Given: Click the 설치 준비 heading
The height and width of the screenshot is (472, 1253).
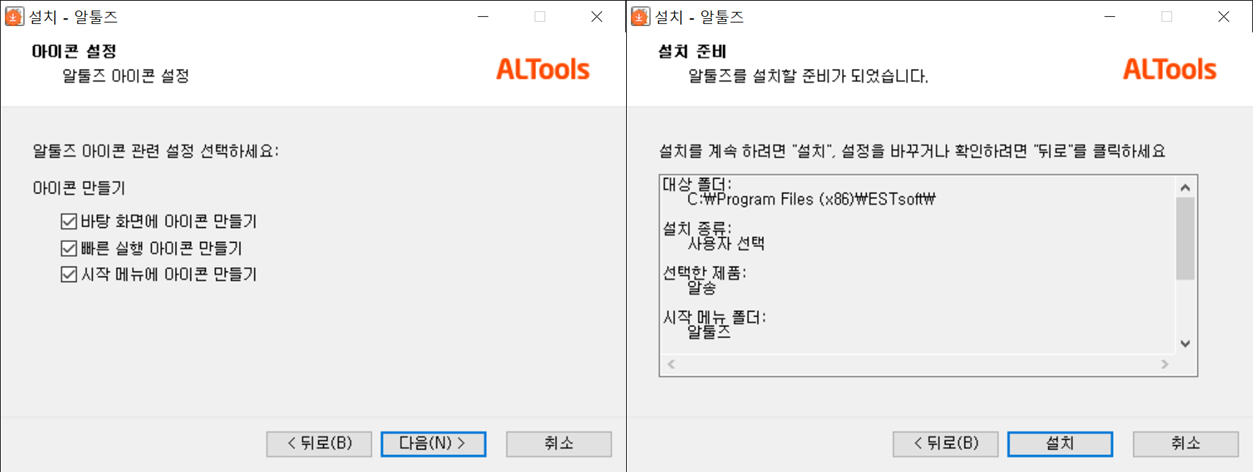Looking at the screenshot, I should (x=692, y=52).
